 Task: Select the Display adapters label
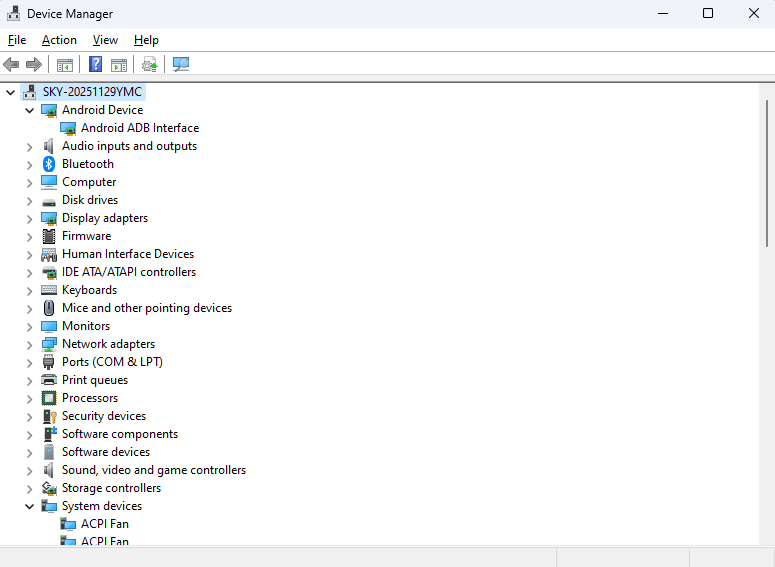[105, 218]
